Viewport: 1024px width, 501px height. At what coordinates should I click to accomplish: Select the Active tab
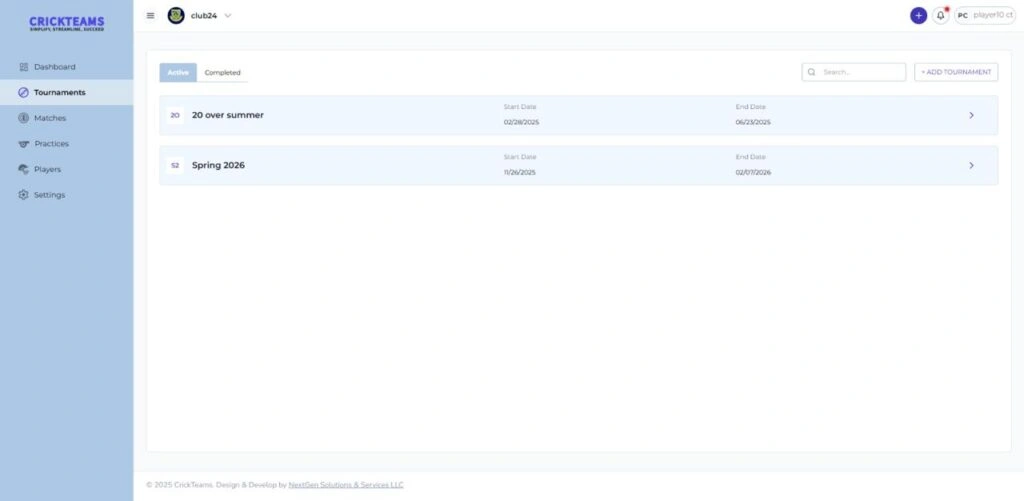click(178, 73)
